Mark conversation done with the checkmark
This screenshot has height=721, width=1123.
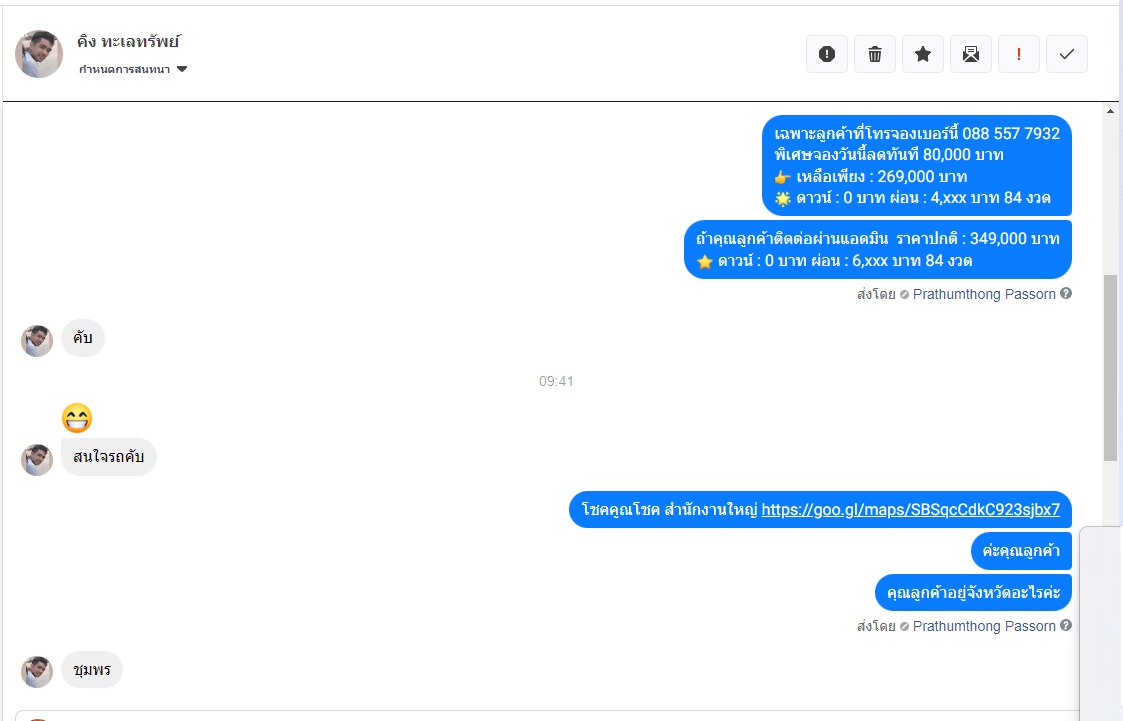(x=1066, y=54)
